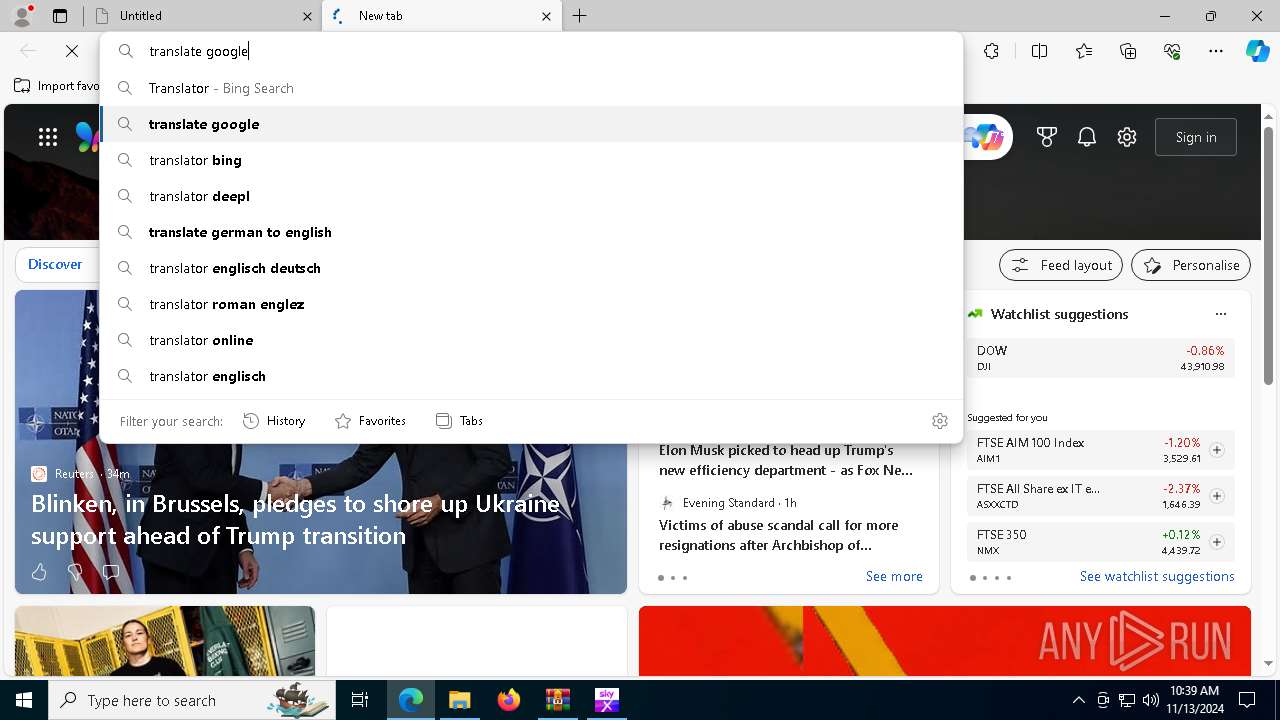Open the volume speaker tray icon
Viewport: 1280px width, 720px height.
pyautogui.click(x=1151, y=700)
